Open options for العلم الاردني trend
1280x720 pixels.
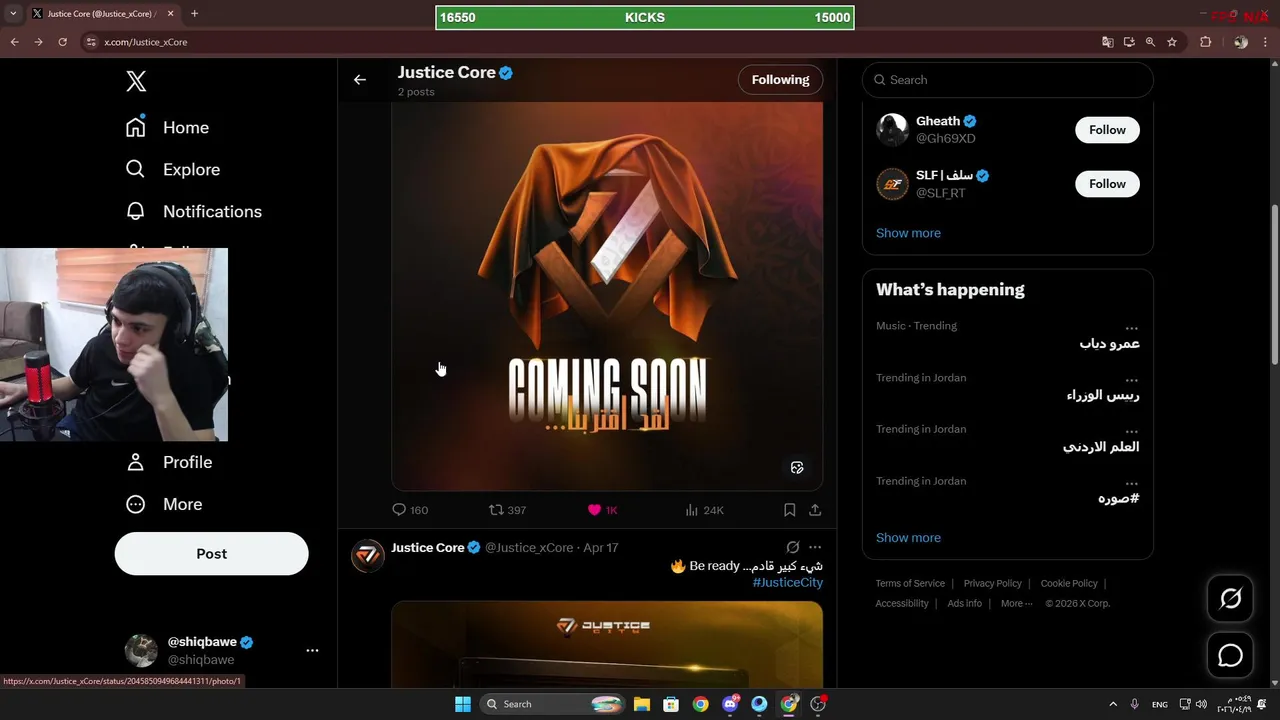pyautogui.click(x=1131, y=432)
